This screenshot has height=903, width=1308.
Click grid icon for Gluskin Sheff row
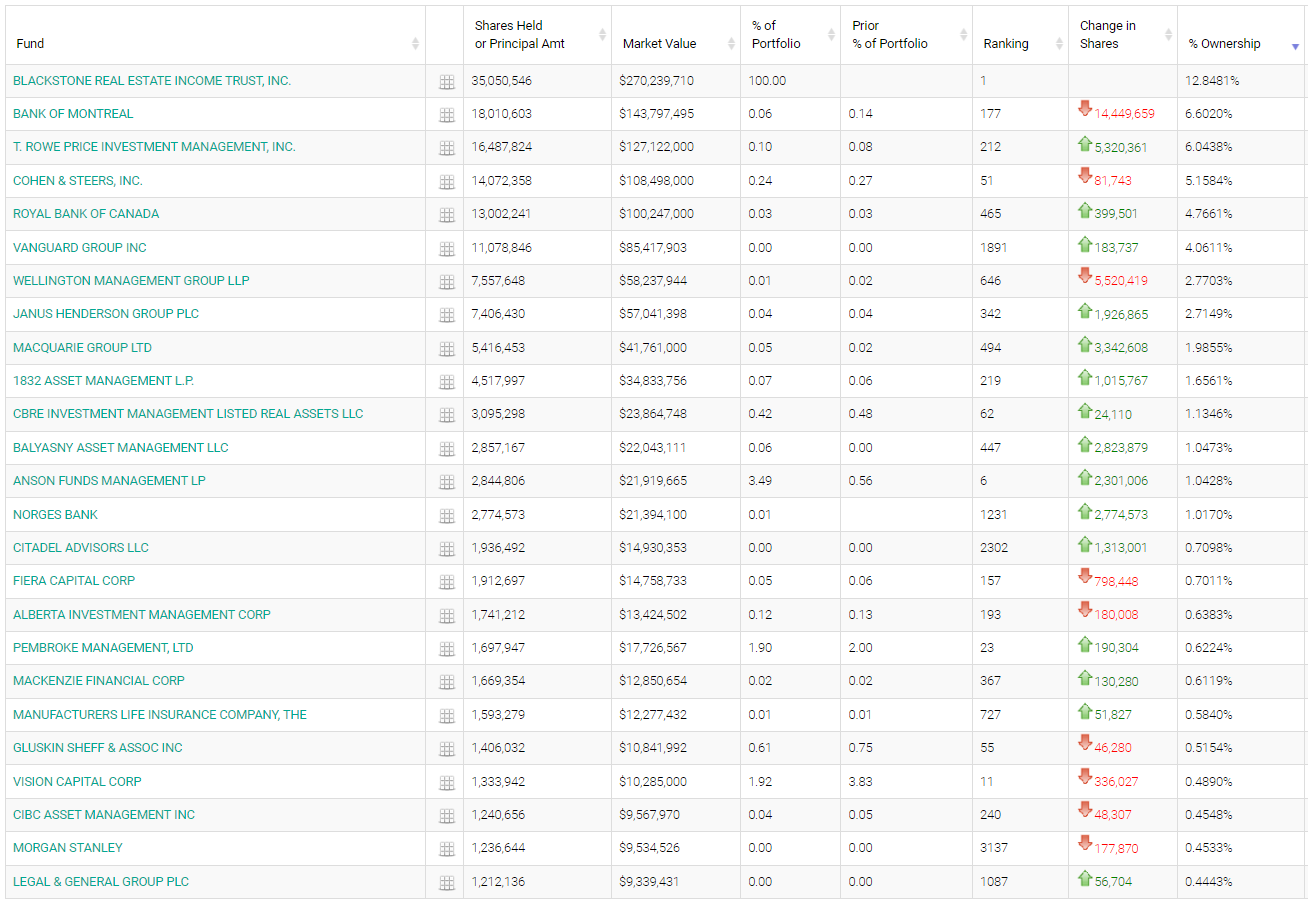coord(447,749)
